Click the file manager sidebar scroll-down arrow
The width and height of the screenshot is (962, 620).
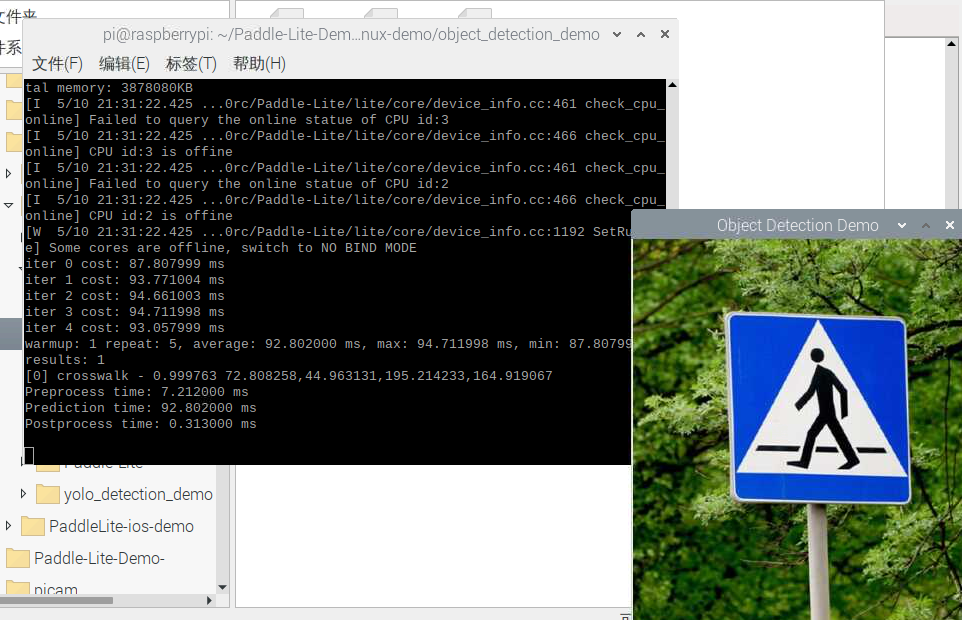coord(223,587)
